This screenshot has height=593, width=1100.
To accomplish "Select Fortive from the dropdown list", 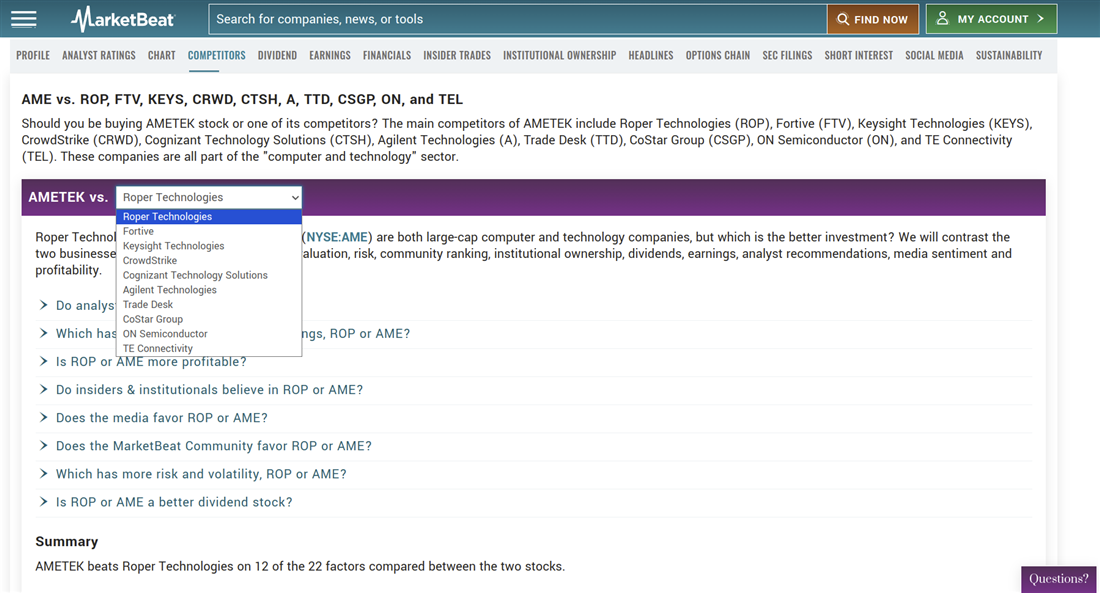I will click(139, 231).
